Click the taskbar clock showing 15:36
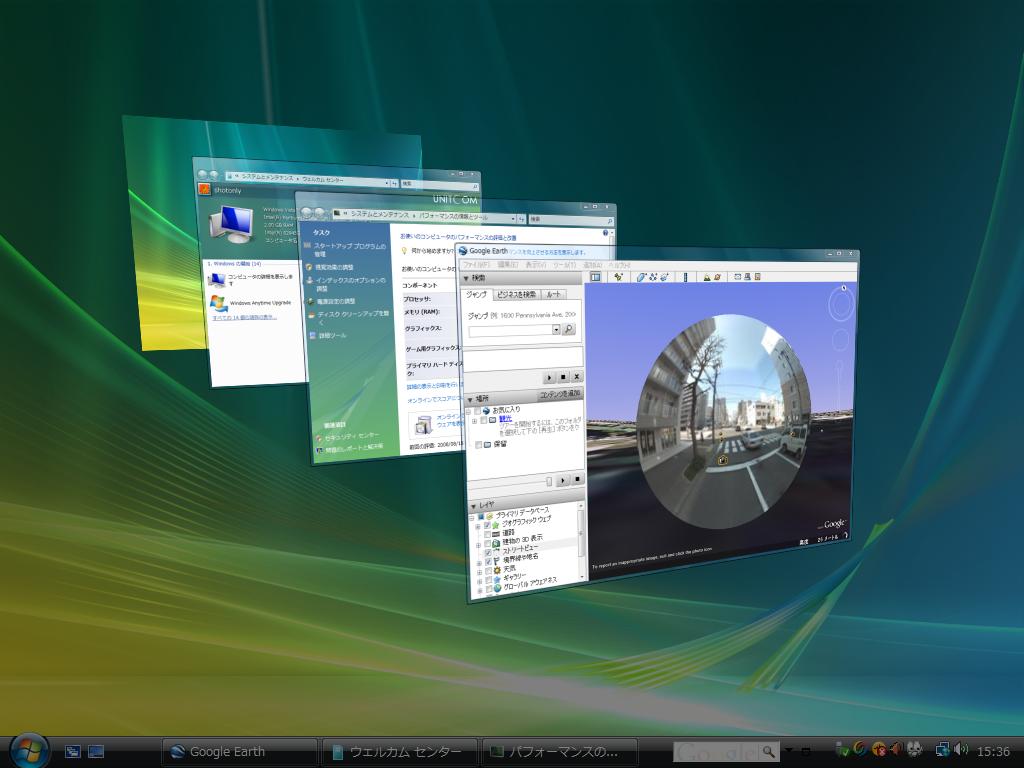 click(993, 752)
